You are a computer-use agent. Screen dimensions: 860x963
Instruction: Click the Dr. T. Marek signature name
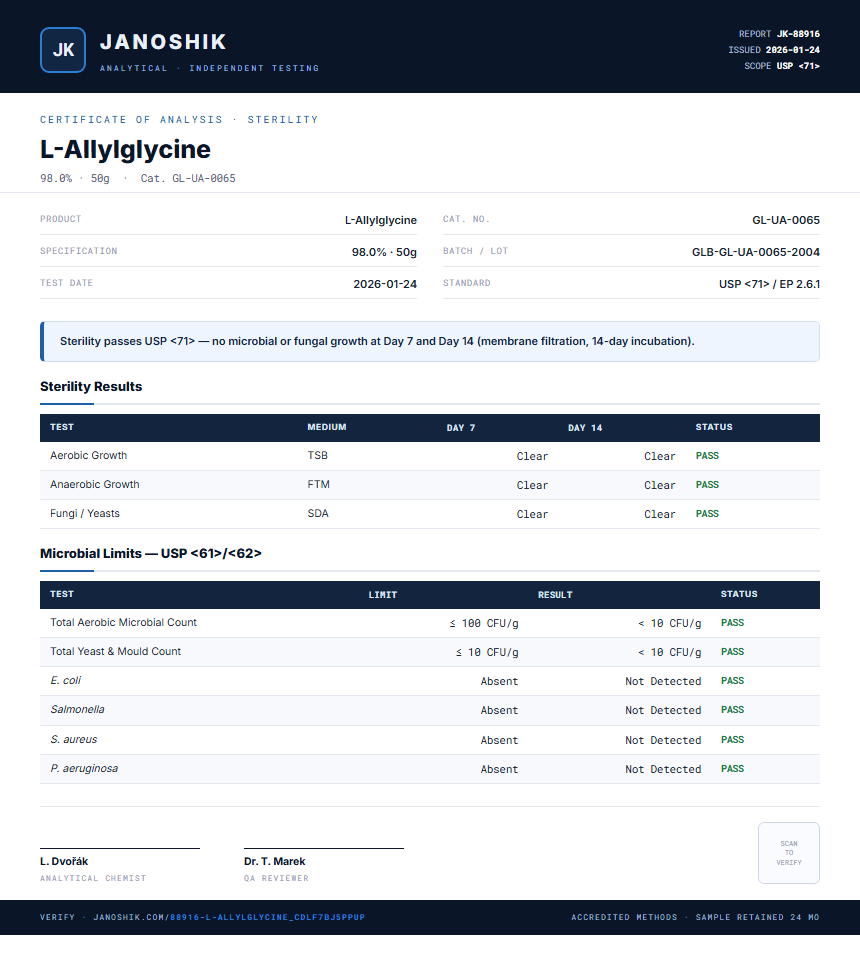click(275, 861)
